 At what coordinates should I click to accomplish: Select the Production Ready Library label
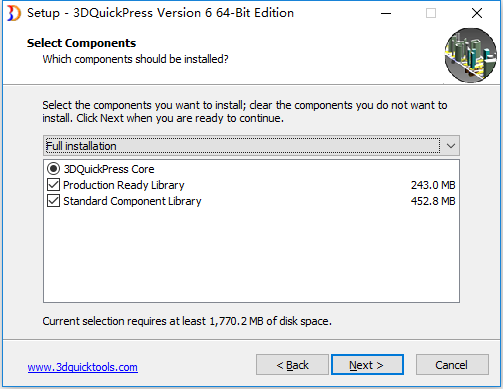[x=124, y=185]
